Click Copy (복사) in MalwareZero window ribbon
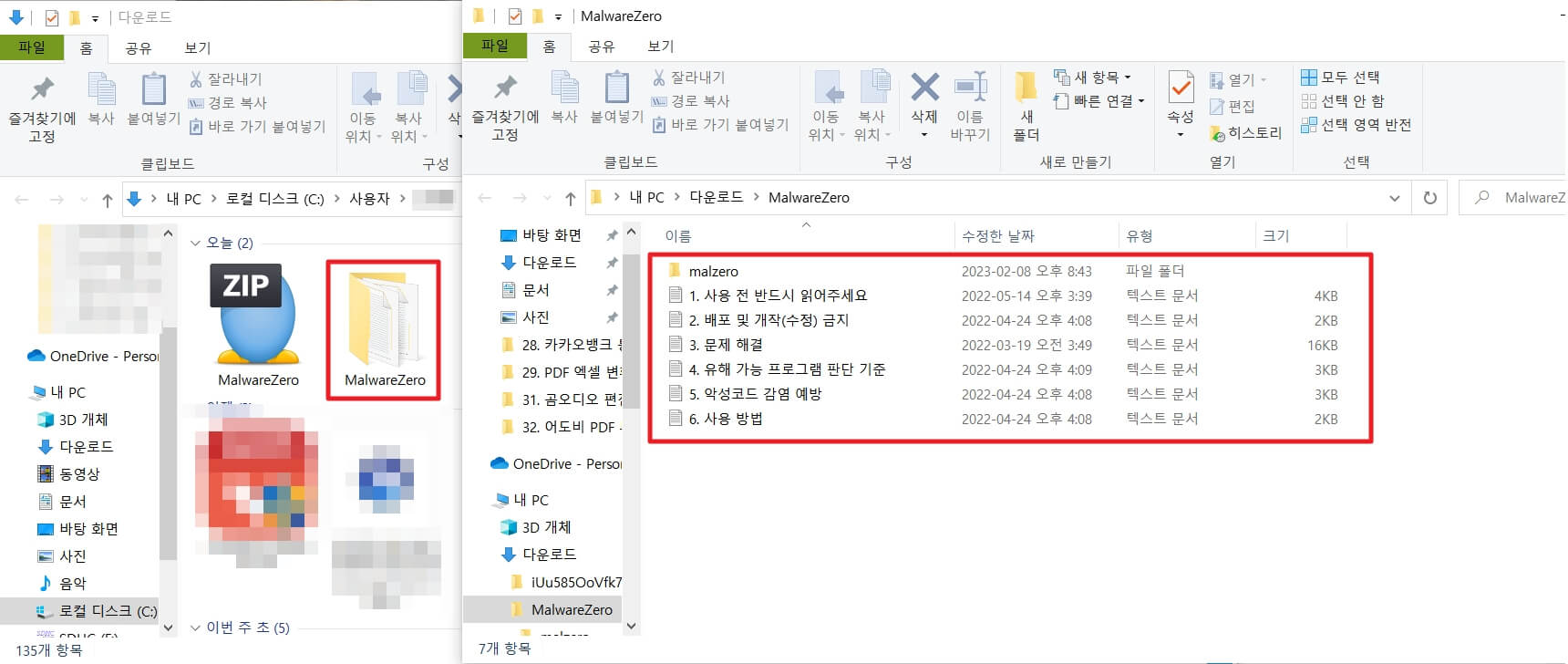1568x664 pixels. (x=564, y=99)
